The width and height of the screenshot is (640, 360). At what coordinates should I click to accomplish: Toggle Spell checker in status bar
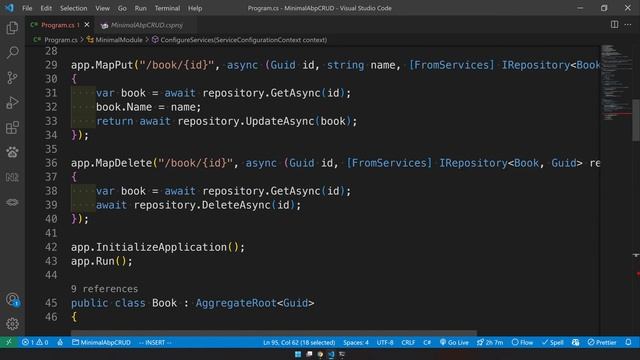[x=553, y=342]
